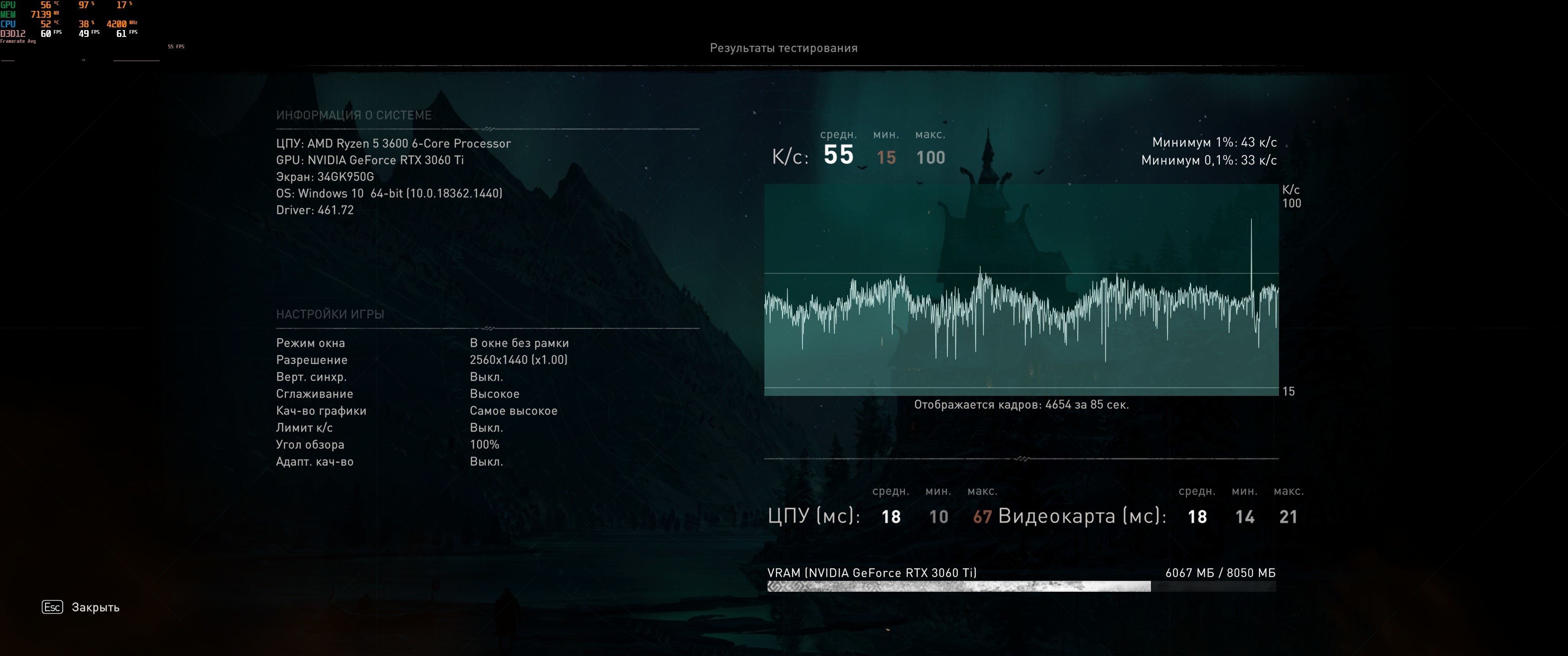Click the ЦПУ (мс): label
This screenshot has width=1568, height=656.
coord(814,516)
